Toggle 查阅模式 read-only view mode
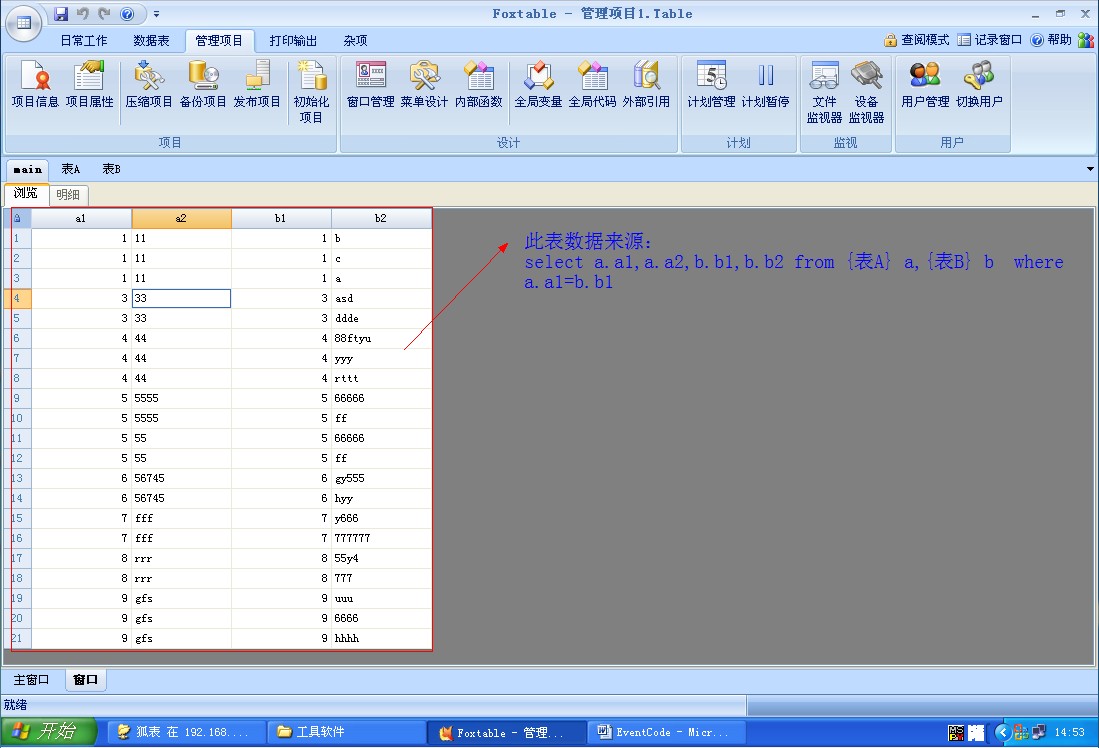Image resolution: width=1099 pixels, height=748 pixels. coord(917,40)
